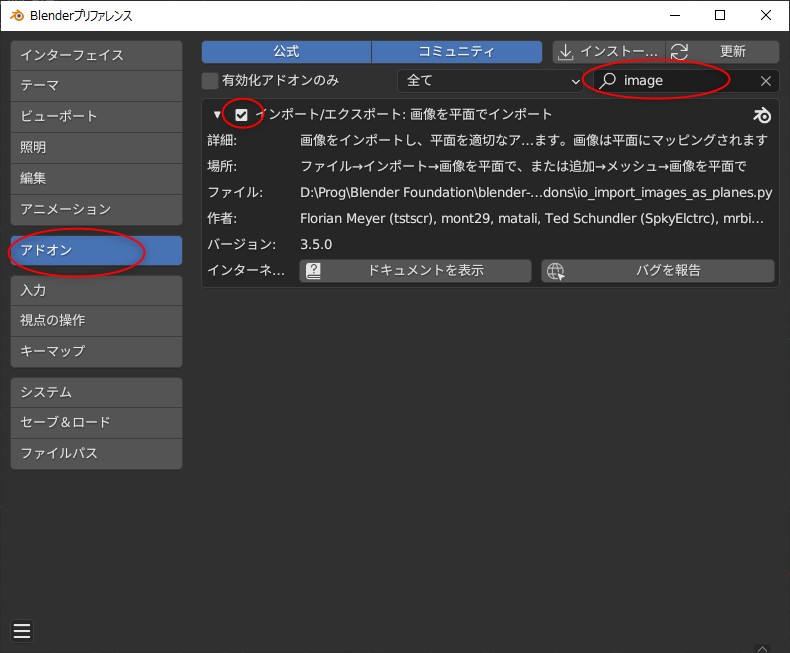Open addon docs with ドキュメントを表示
790x653 pixels.
tap(415, 271)
